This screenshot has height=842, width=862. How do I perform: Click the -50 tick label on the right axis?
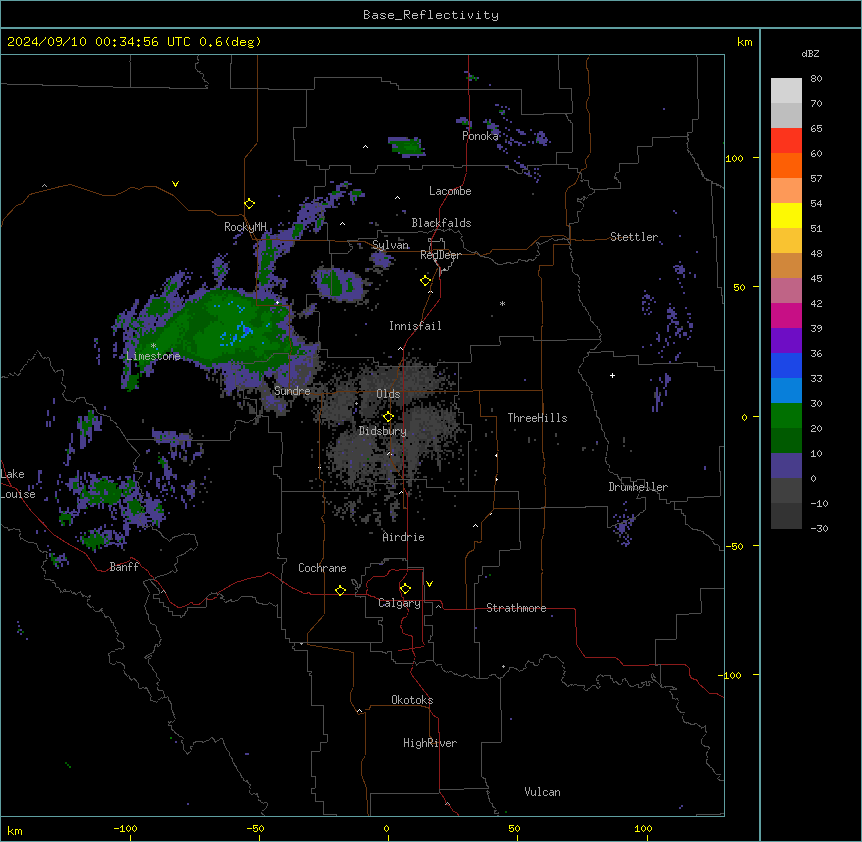(x=734, y=546)
